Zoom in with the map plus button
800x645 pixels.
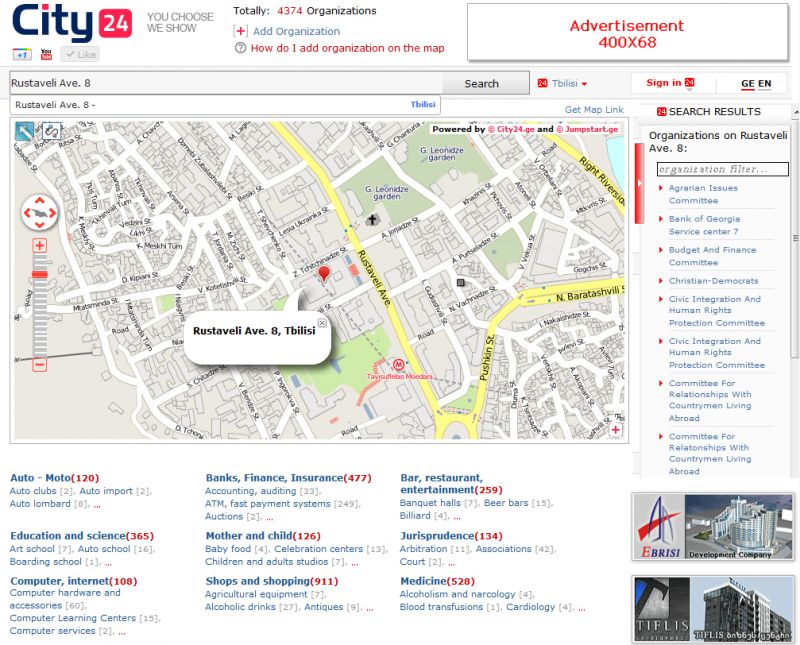tap(40, 246)
